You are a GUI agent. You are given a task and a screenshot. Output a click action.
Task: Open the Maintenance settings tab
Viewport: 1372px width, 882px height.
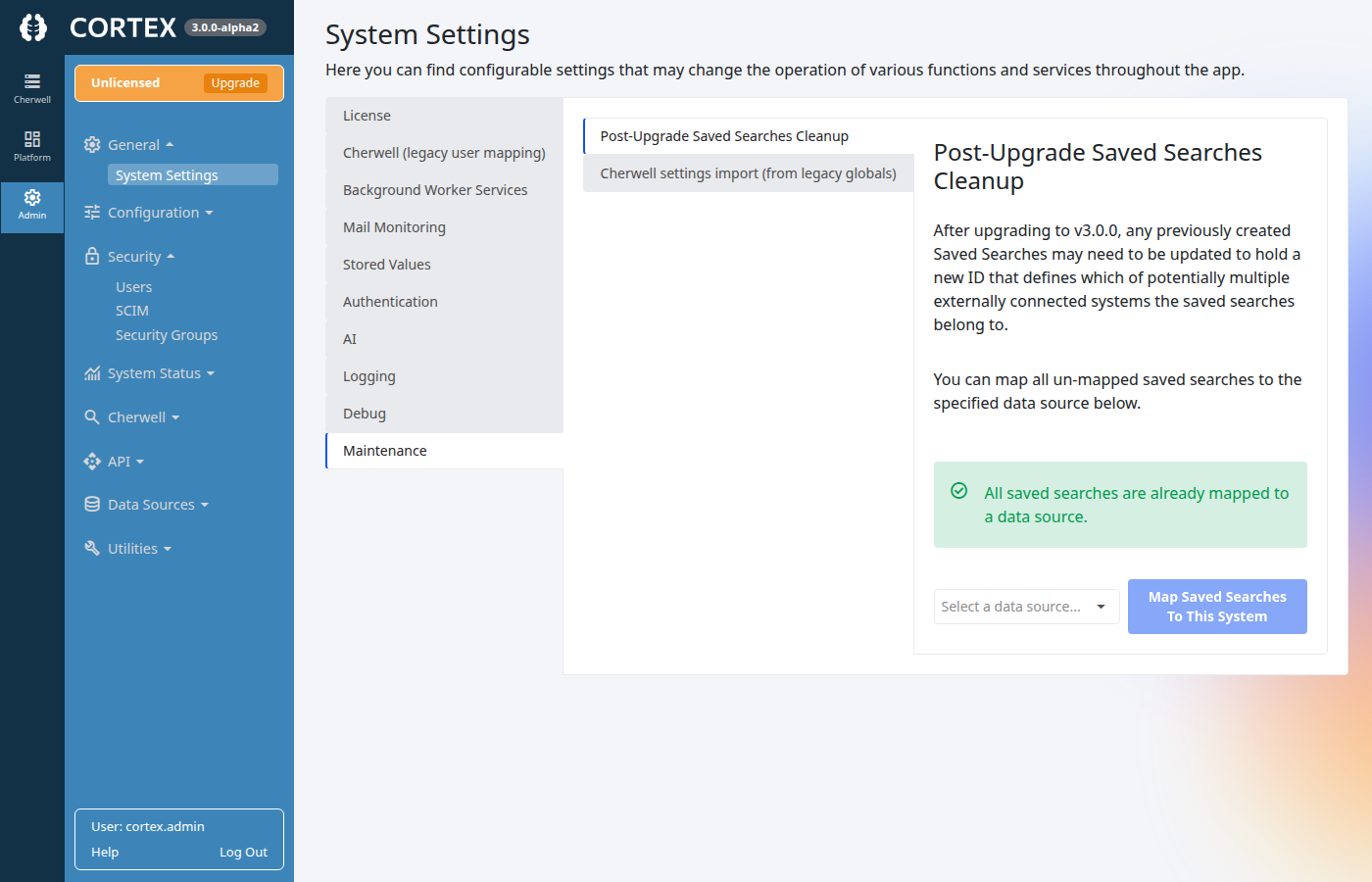click(x=384, y=450)
